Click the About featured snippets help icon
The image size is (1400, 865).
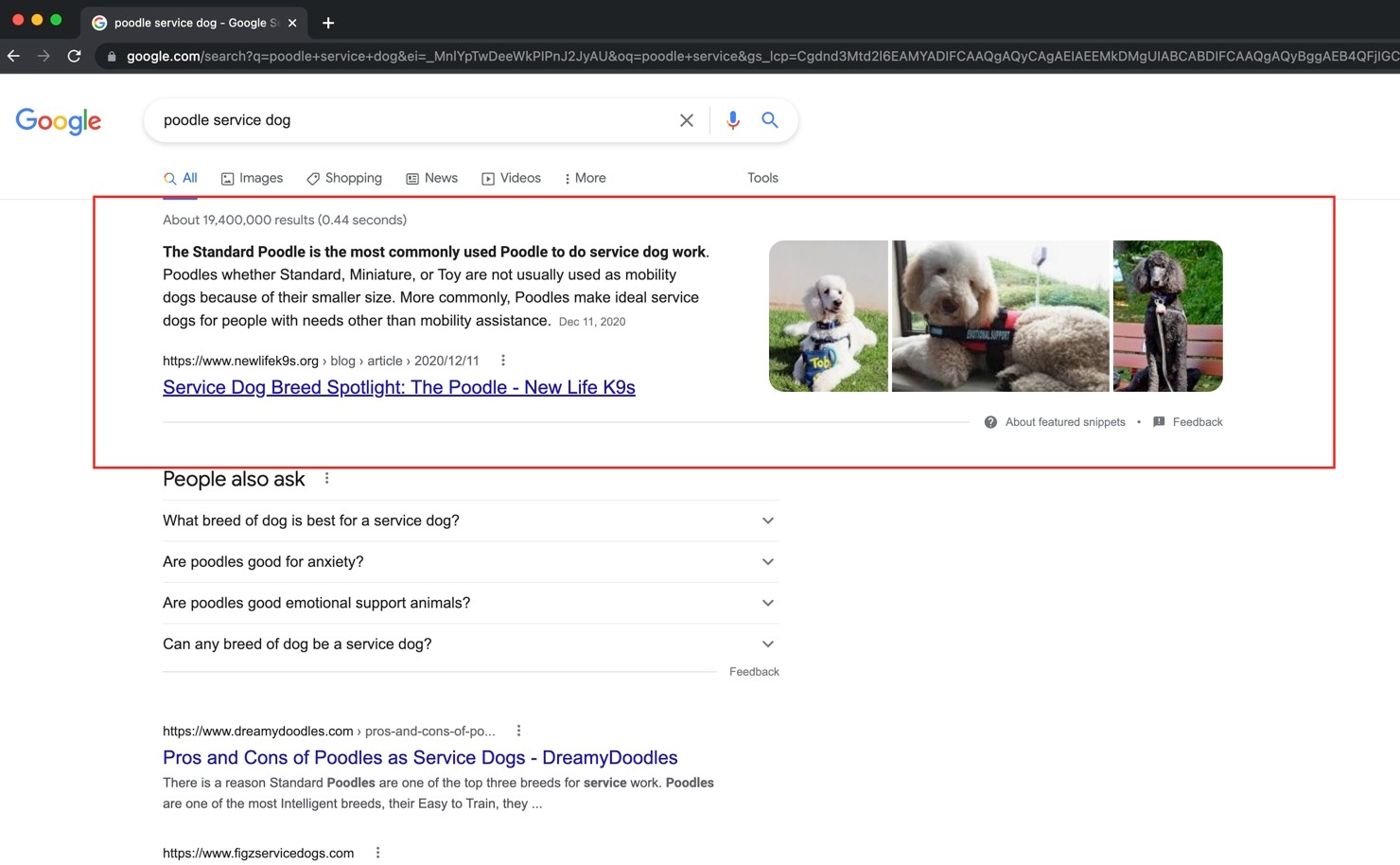pos(990,422)
